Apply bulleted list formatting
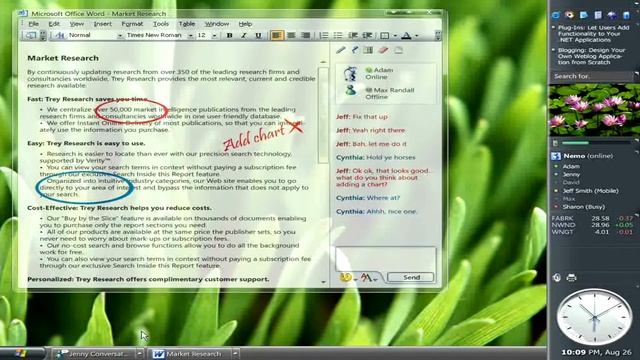The width and height of the screenshot is (640, 360). point(338,36)
